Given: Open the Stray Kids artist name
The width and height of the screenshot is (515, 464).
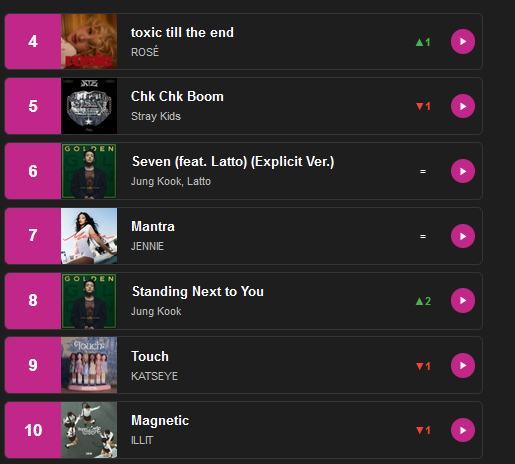Looking at the screenshot, I should (156, 116).
